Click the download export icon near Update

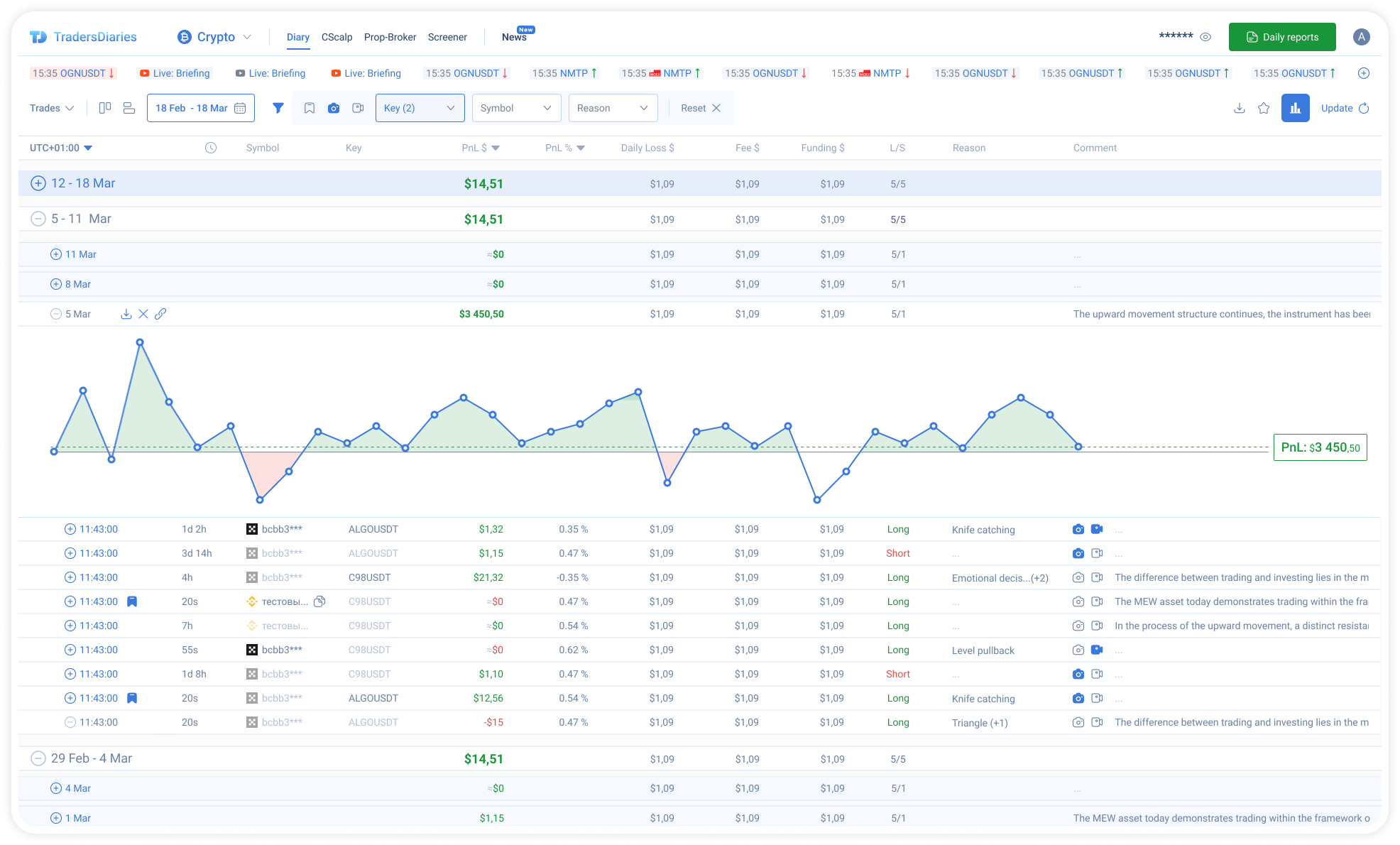1240,108
